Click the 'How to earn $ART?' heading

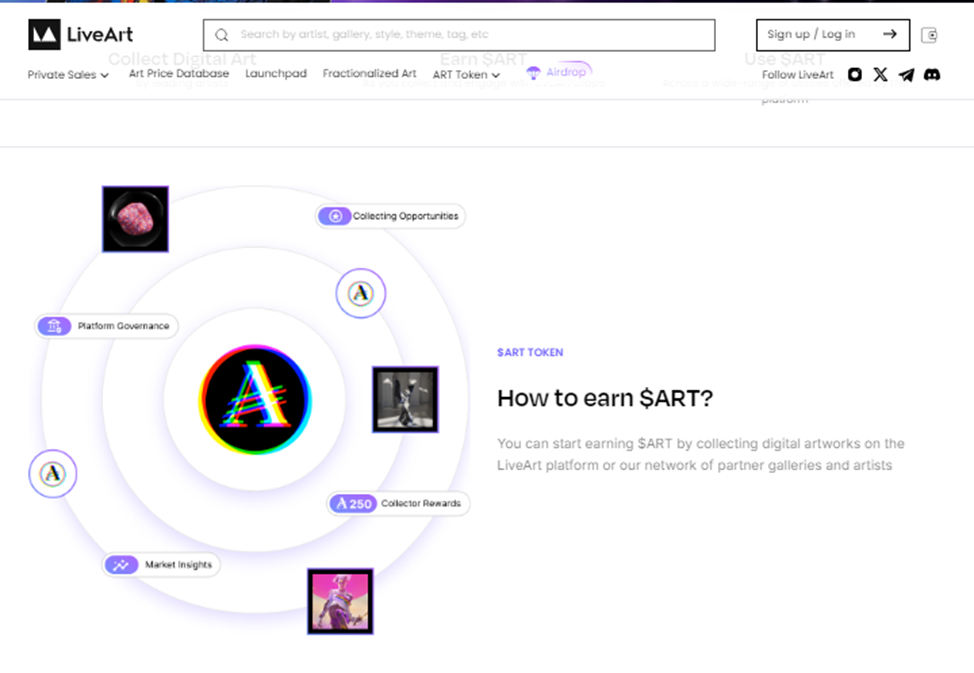pyautogui.click(x=605, y=398)
